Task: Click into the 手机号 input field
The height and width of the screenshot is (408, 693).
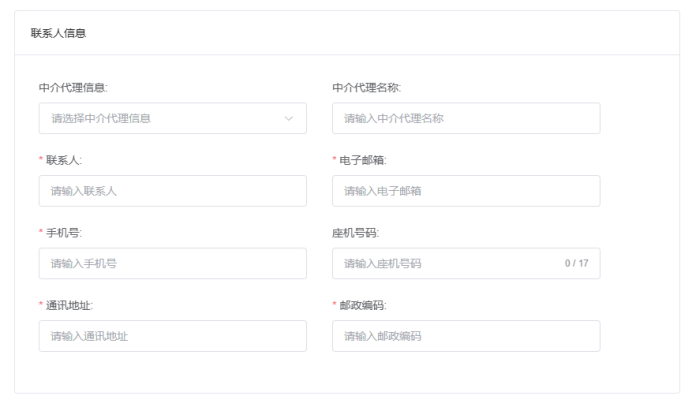Action: click(172, 263)
